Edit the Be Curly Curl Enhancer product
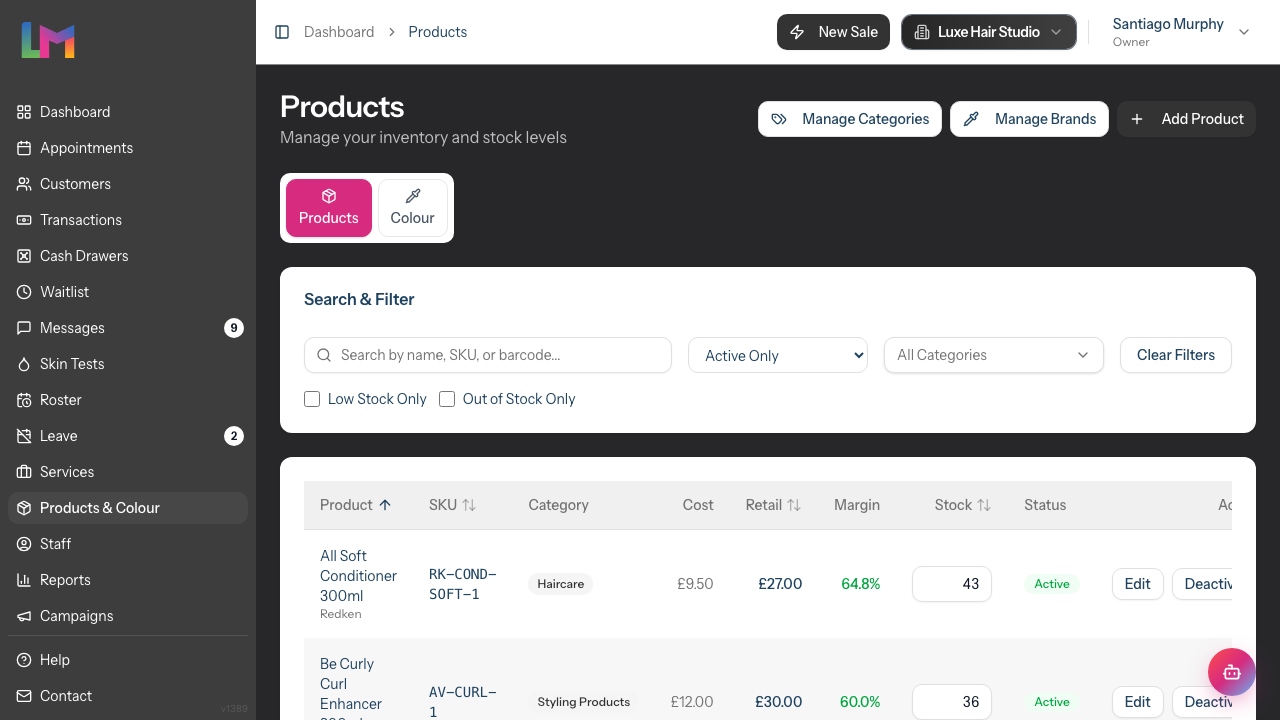Viewport: 1280px width, 720px height. tap(1138, 702)
